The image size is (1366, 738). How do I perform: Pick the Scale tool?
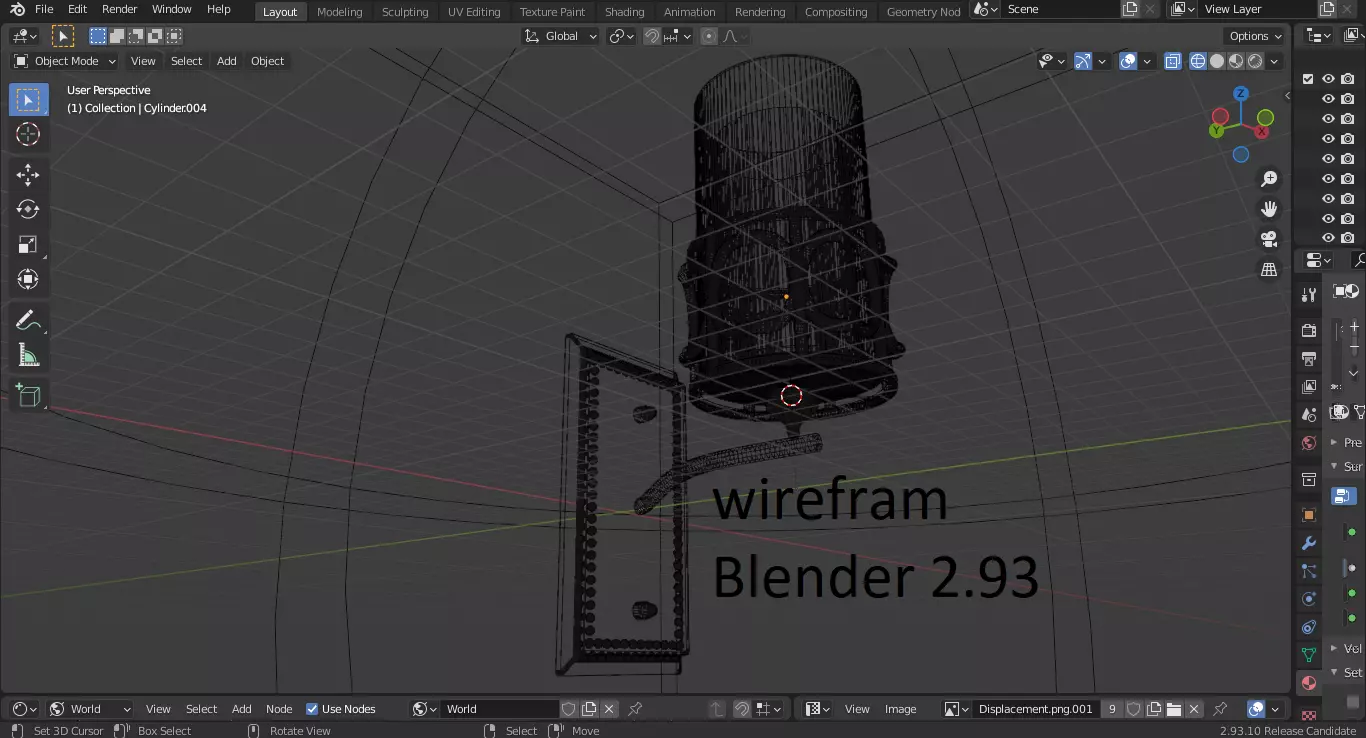28,244
